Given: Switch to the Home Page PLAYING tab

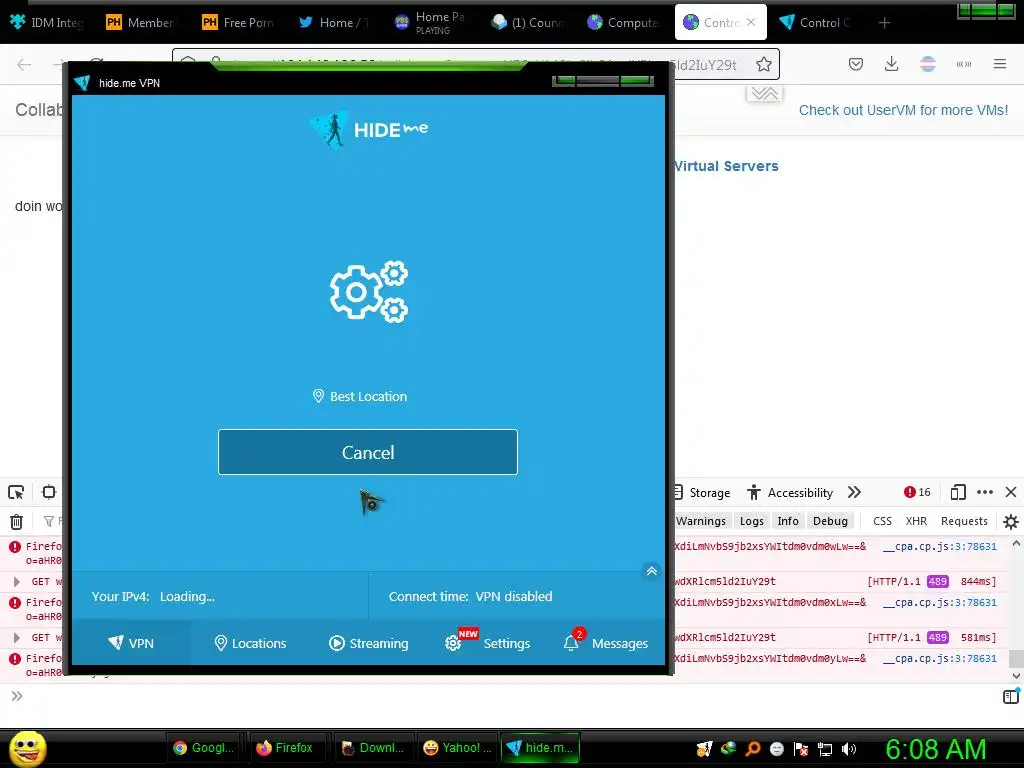Looking at the screenshot, I should pos(431,22).
